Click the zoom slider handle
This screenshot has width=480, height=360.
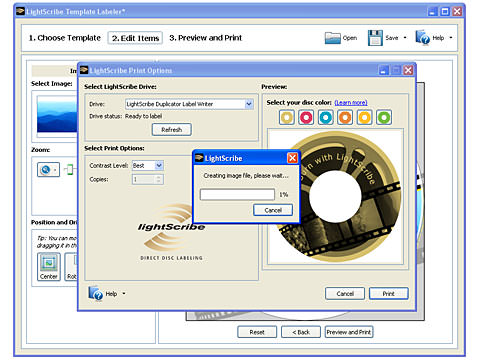coord(70,170)
